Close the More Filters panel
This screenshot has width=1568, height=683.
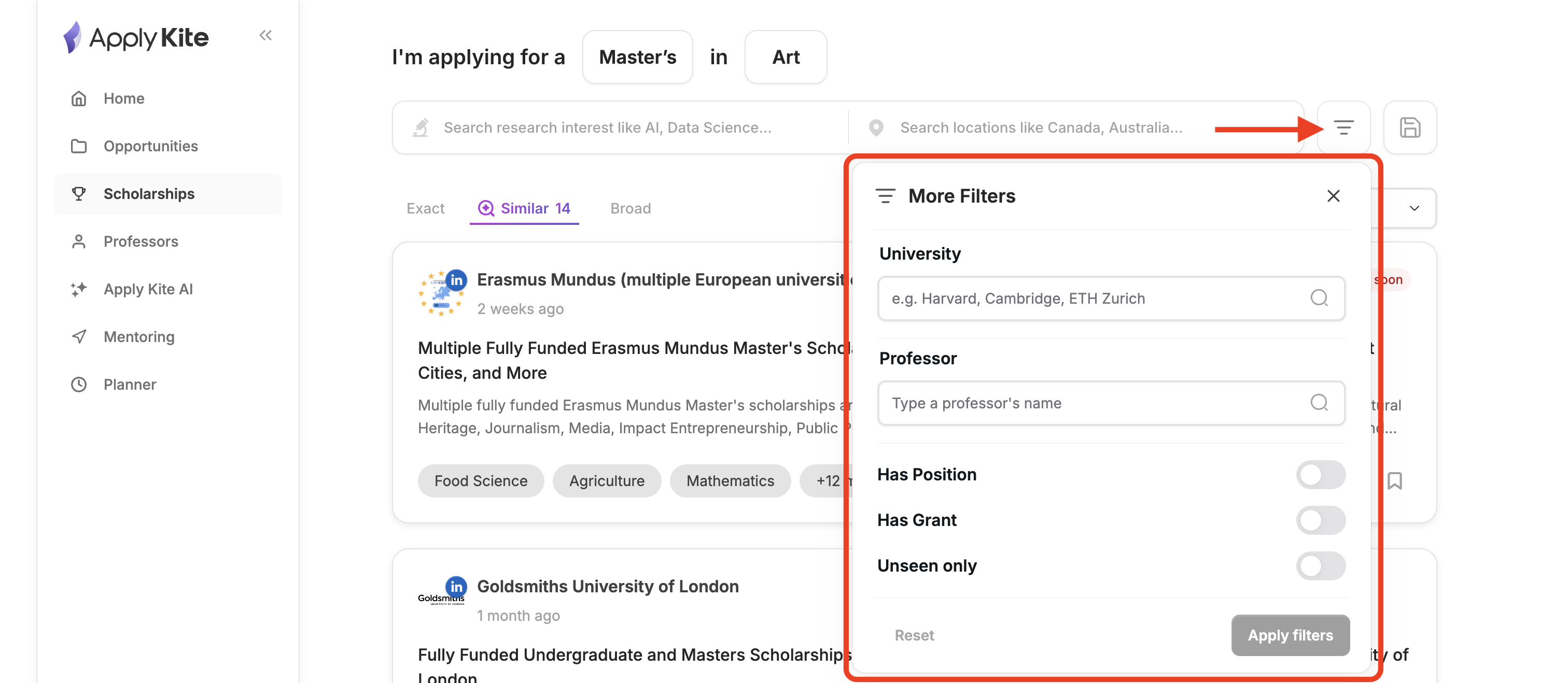pyautogui.click(x=1333, y=196)
